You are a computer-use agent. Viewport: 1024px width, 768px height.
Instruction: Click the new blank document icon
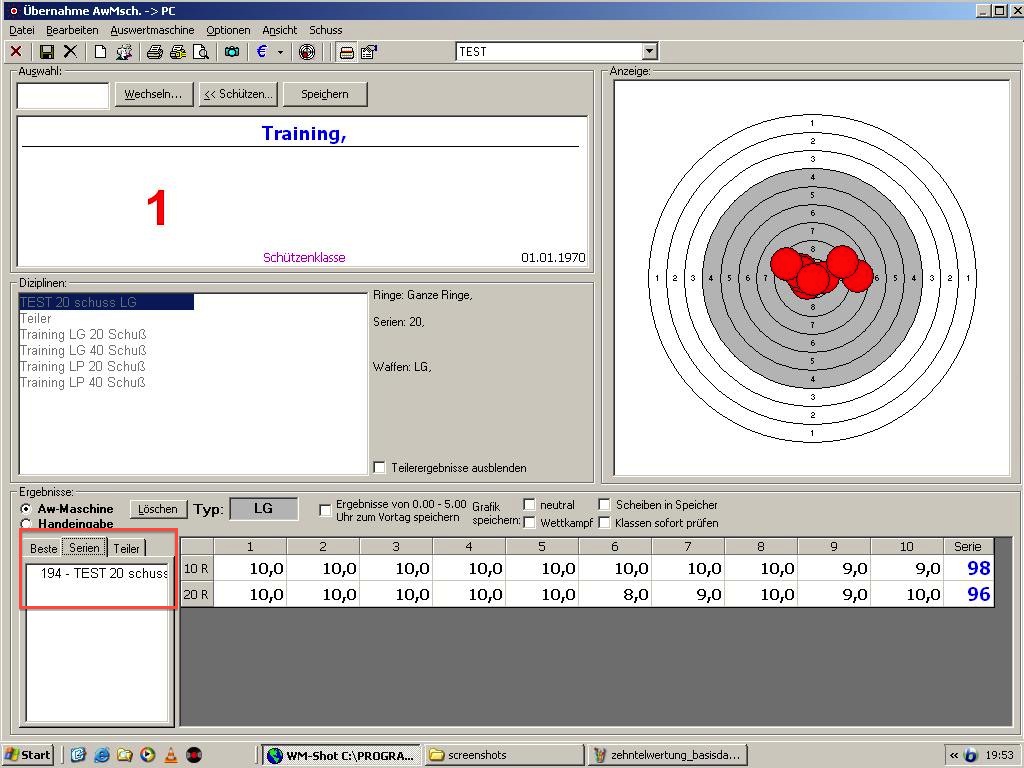(x=100, y=52)
